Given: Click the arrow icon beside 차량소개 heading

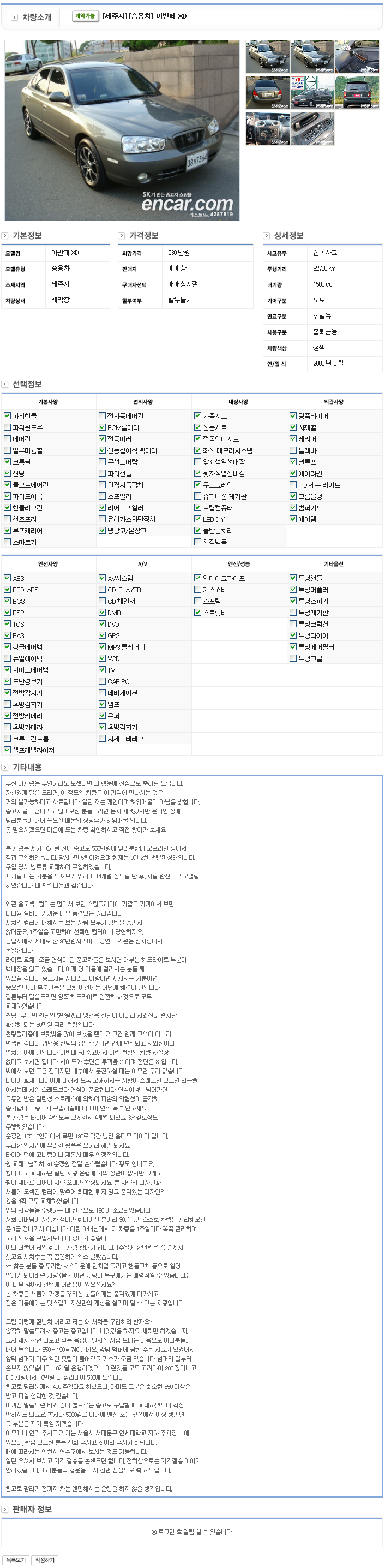Looking at the screenshot, I should (15, 17).
